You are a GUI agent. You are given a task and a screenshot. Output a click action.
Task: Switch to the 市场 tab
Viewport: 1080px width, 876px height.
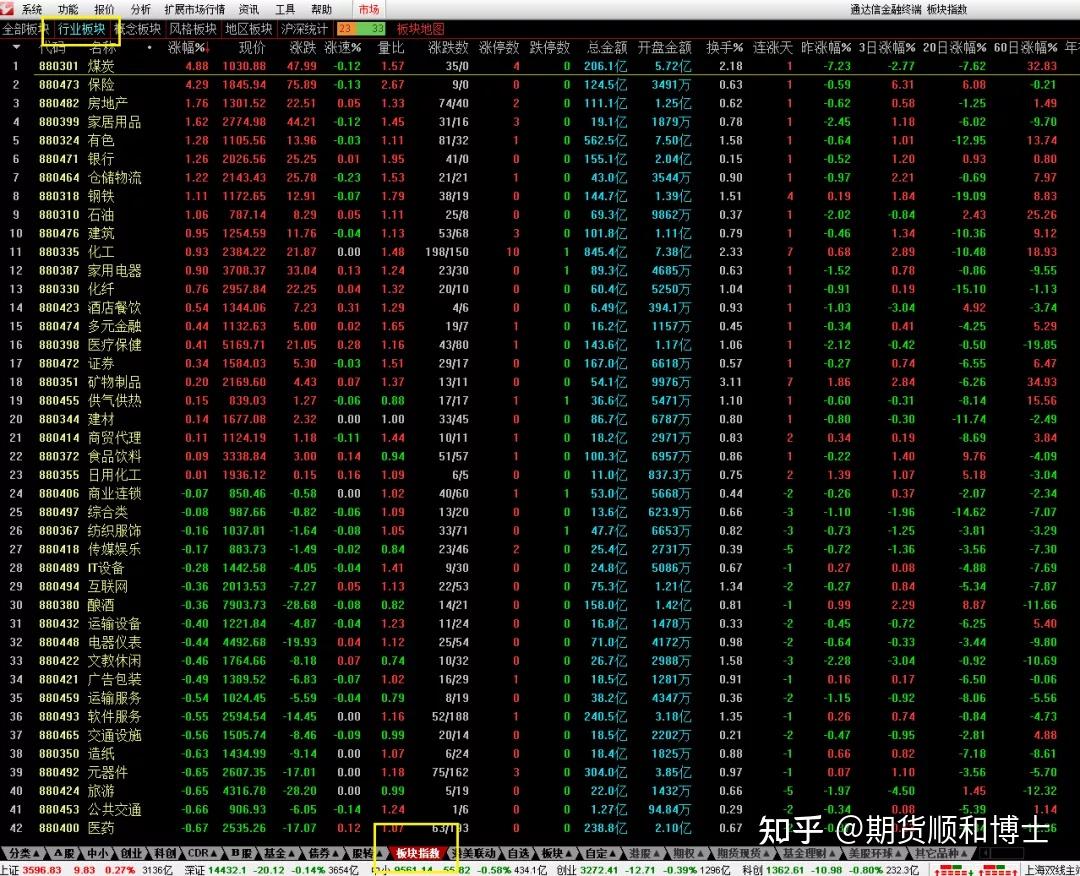pos(368,9)
